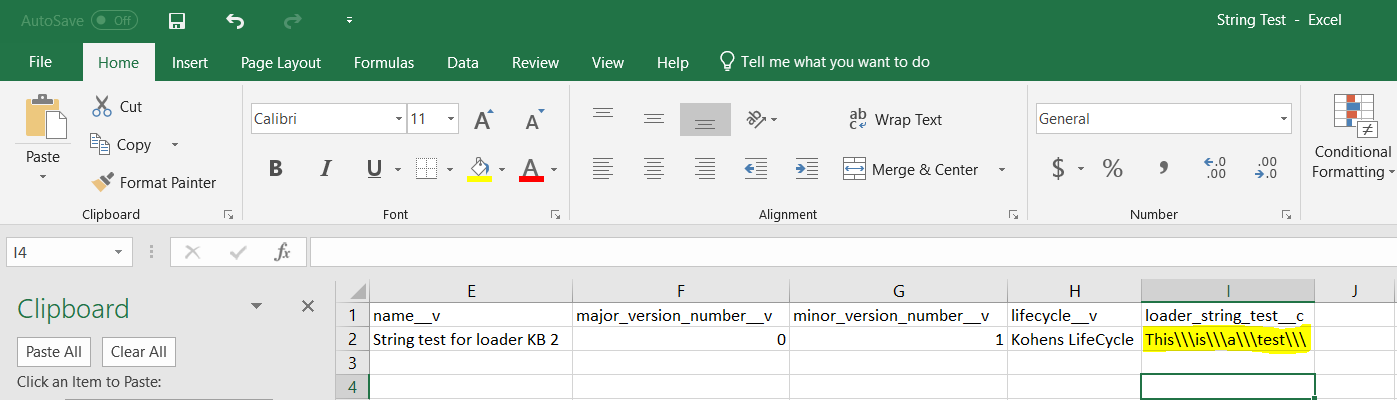Toggle the AutoSave switch
This screenshot has width=1397, height=400.
(114, 20)
